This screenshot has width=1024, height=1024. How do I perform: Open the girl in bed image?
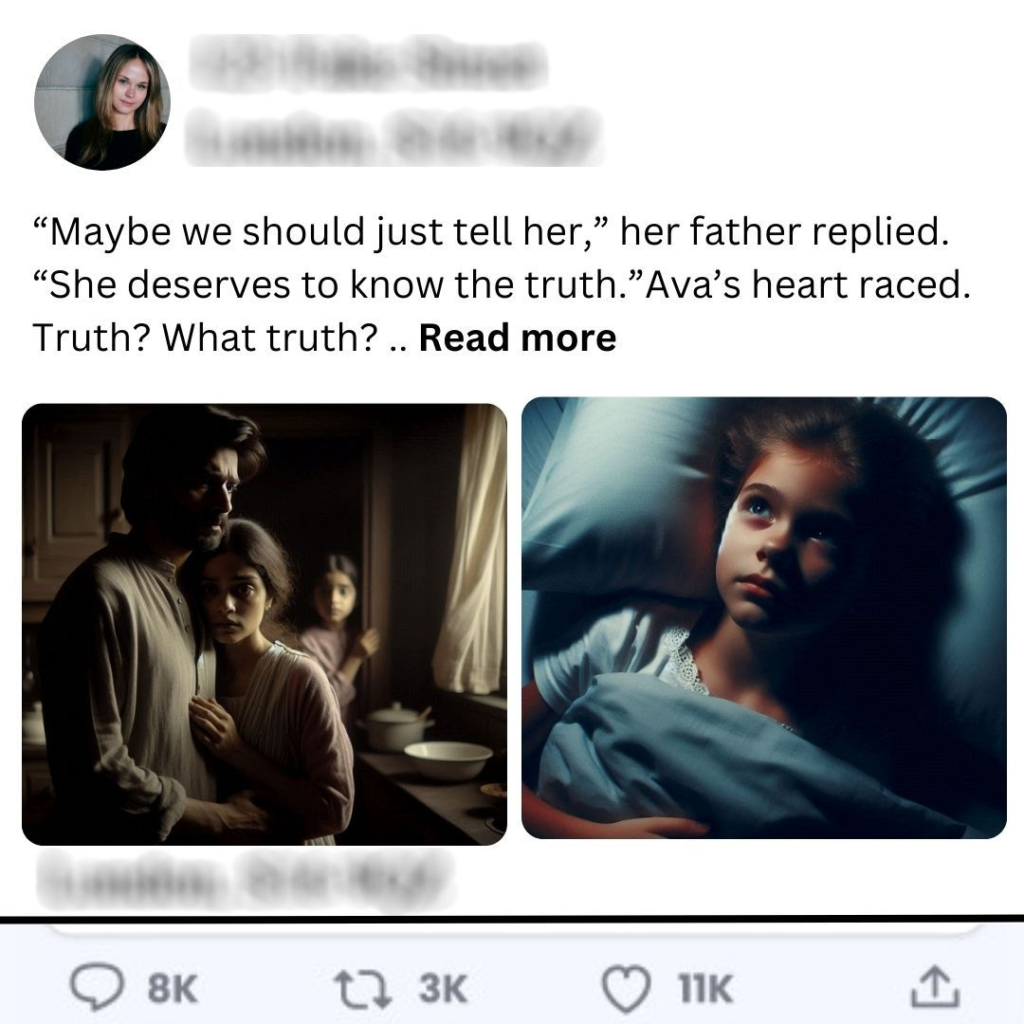(763, 618)
